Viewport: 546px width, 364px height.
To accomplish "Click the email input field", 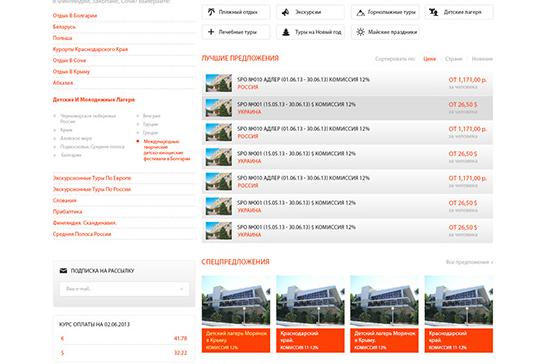I will [124, 289].
